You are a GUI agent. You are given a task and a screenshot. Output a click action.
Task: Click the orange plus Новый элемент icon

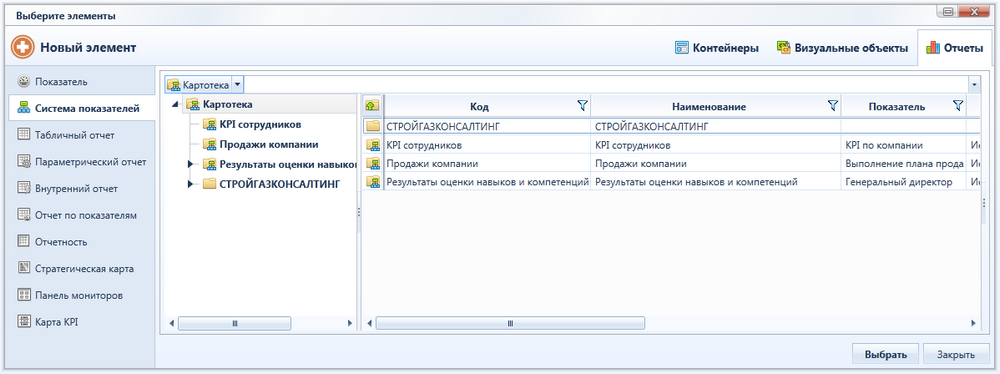tap(23, 47)
